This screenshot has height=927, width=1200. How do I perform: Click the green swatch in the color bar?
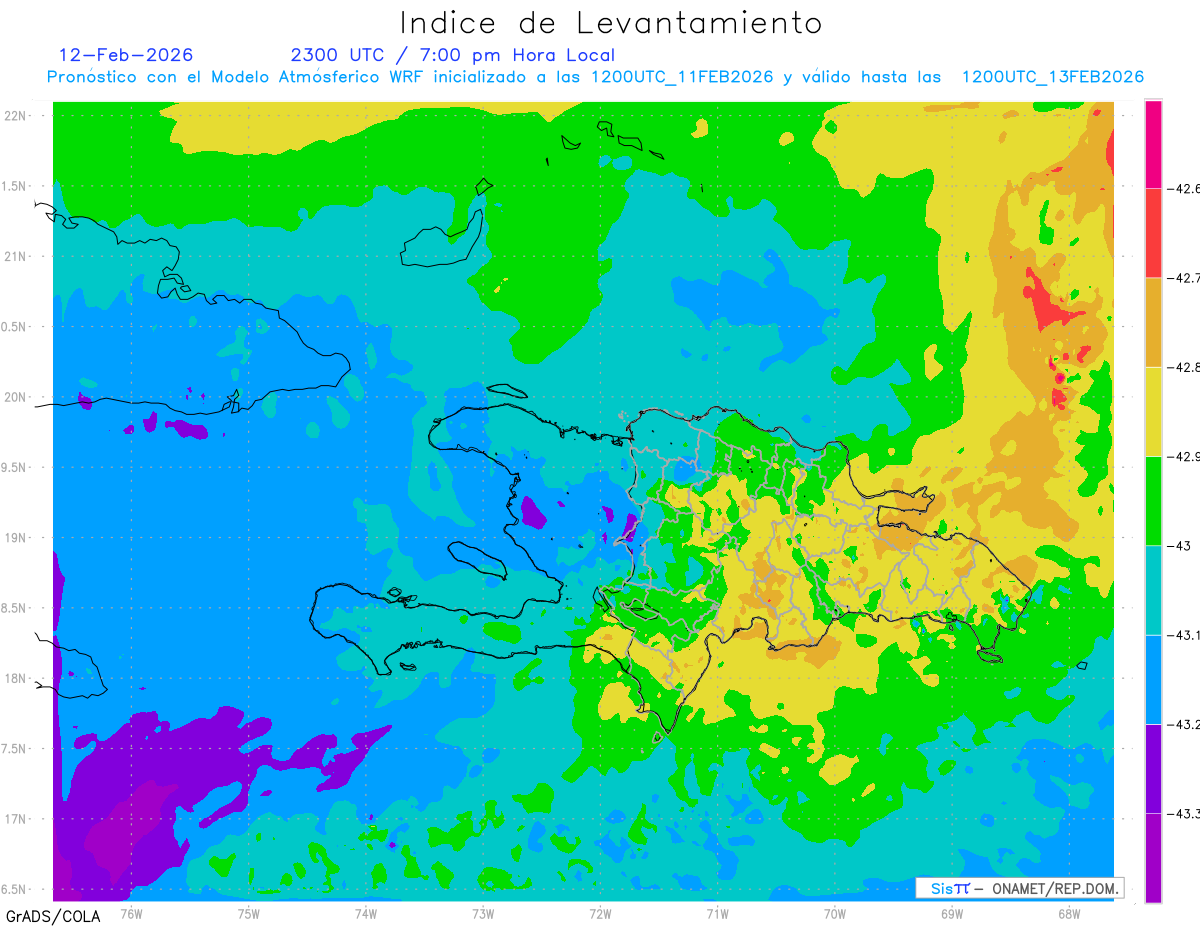(1153, 501)
